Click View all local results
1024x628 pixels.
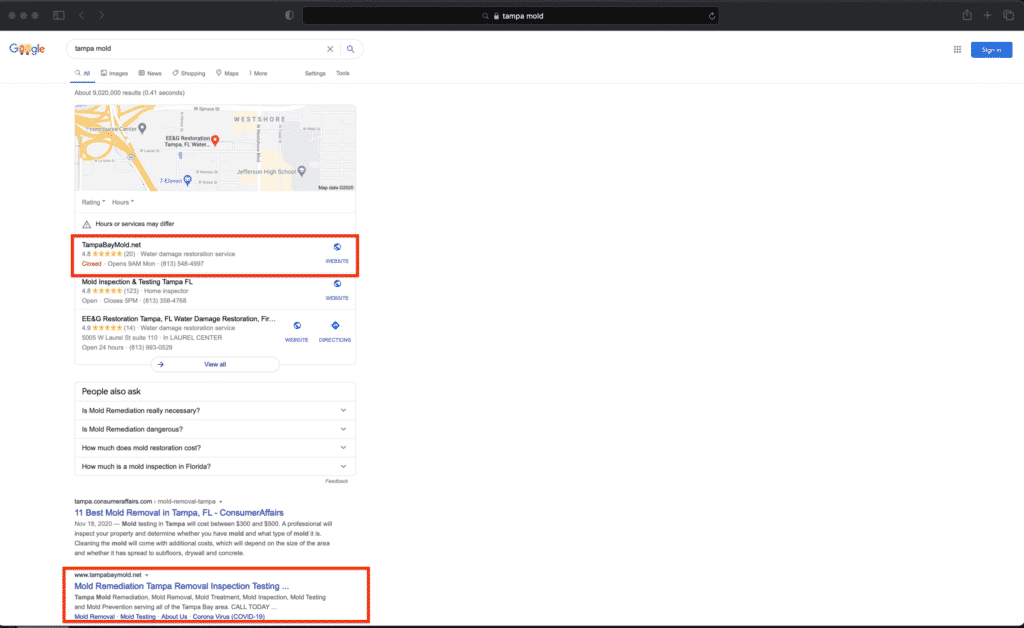coord(215,364)
